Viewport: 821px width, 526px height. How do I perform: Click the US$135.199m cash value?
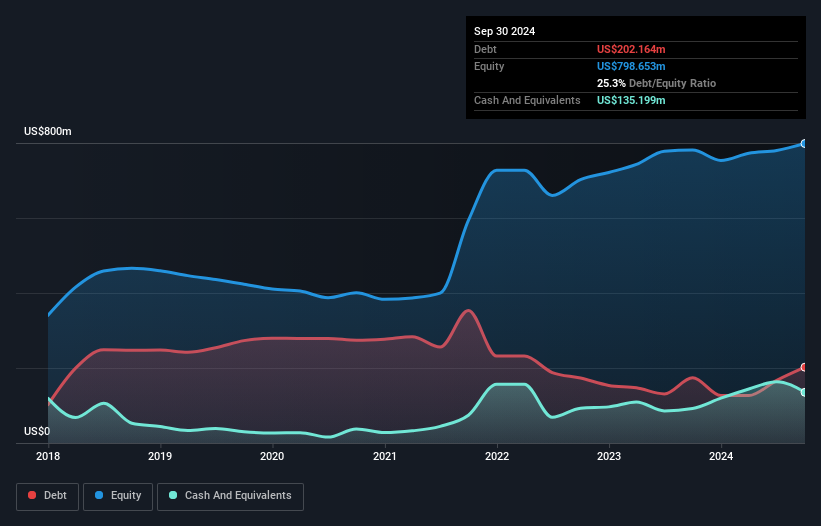[631, 100]
